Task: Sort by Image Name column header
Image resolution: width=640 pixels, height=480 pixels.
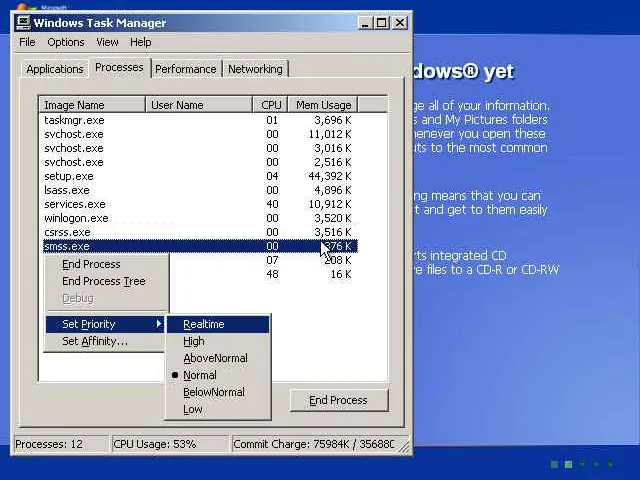Action: 92,105
